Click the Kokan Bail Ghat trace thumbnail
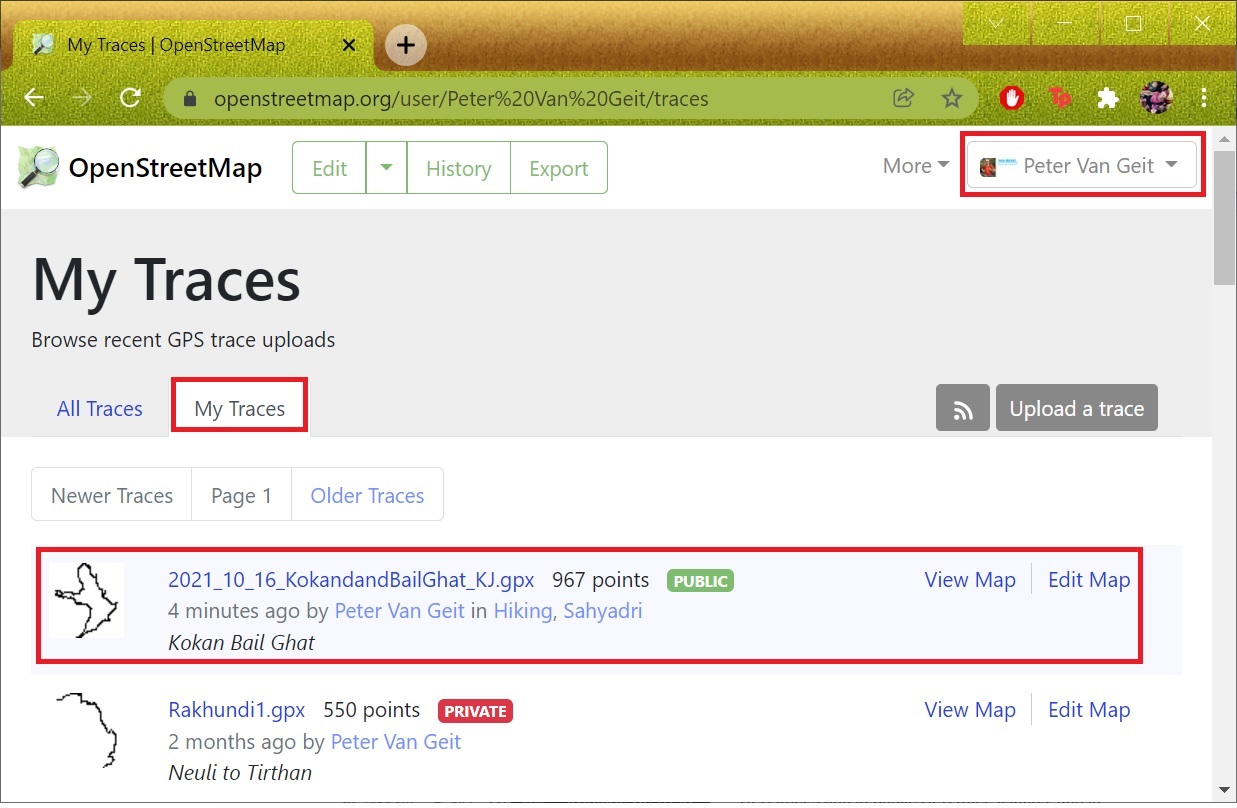Viewport: 1237px width, 808px height. (86, 600)
